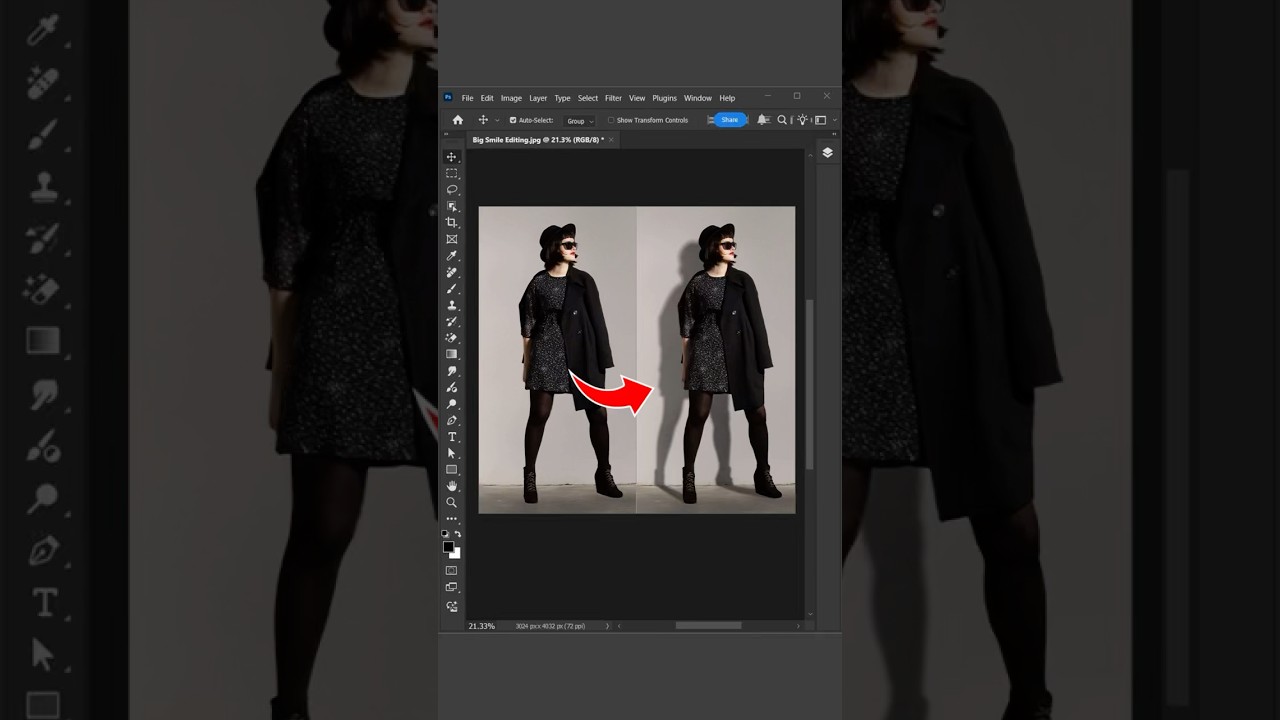This screenshot has height=720, width=1280.
Task: Open the Type menu
Action: 562,98
